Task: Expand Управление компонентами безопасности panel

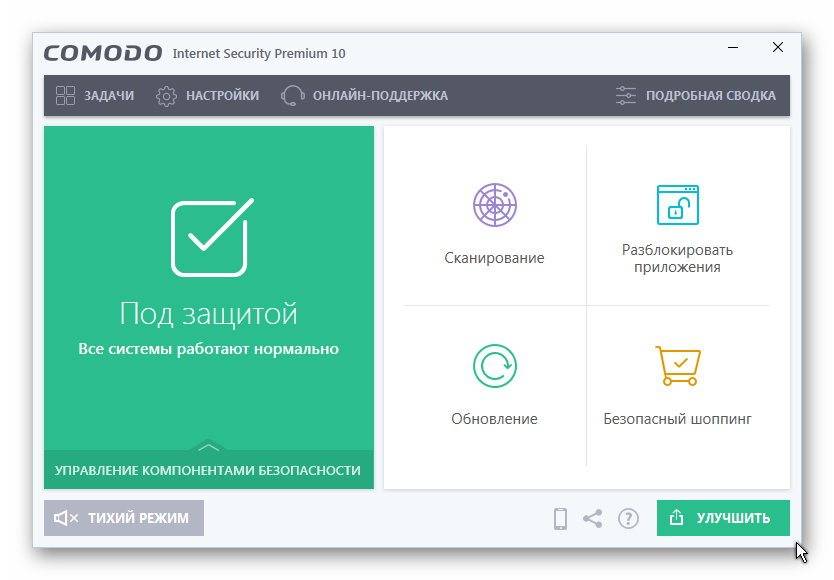Action: pos(208,470)
